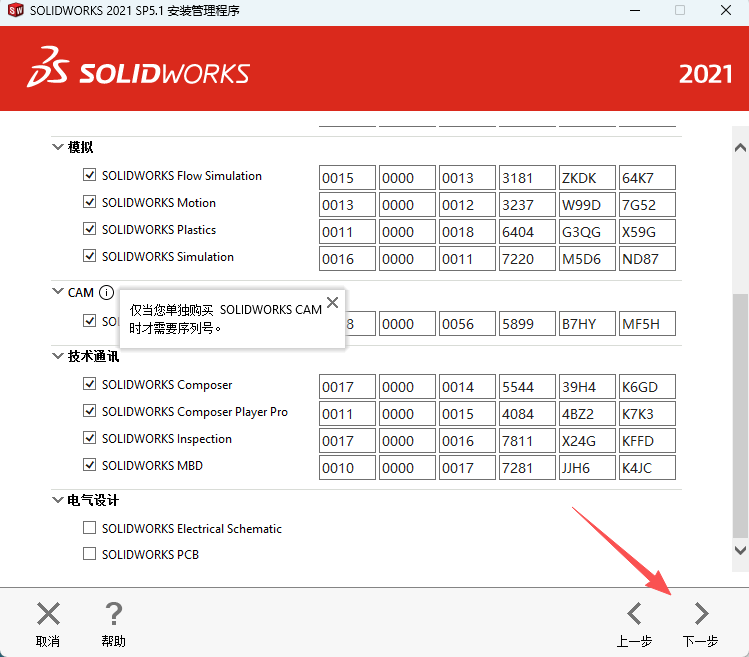Toggle the SOLIDWORKS CAM checkbox
This screenshot has height=657, width=749.
tap(89, 321)
